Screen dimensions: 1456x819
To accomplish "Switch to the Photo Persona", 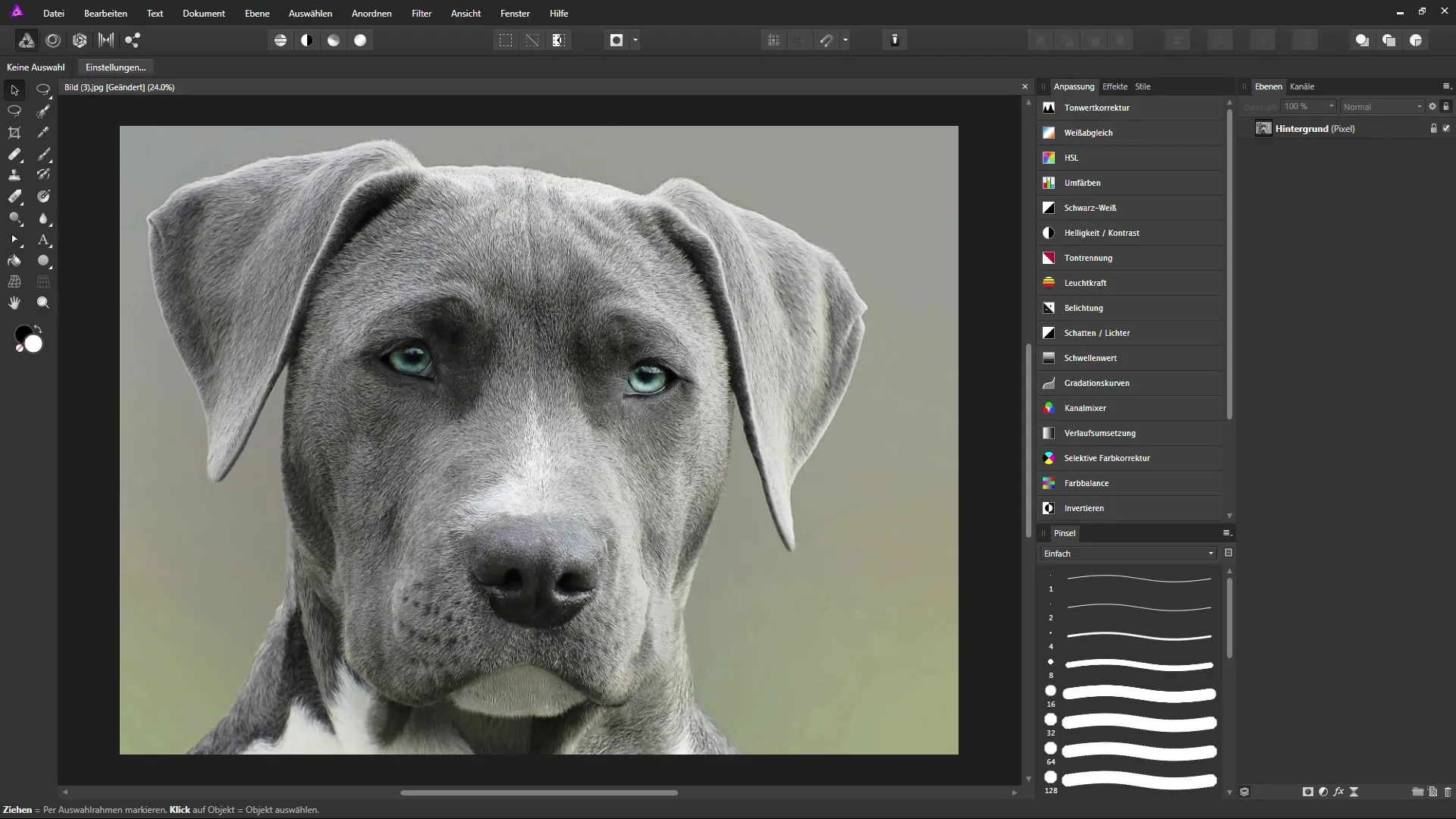I will tap(27, 40).
